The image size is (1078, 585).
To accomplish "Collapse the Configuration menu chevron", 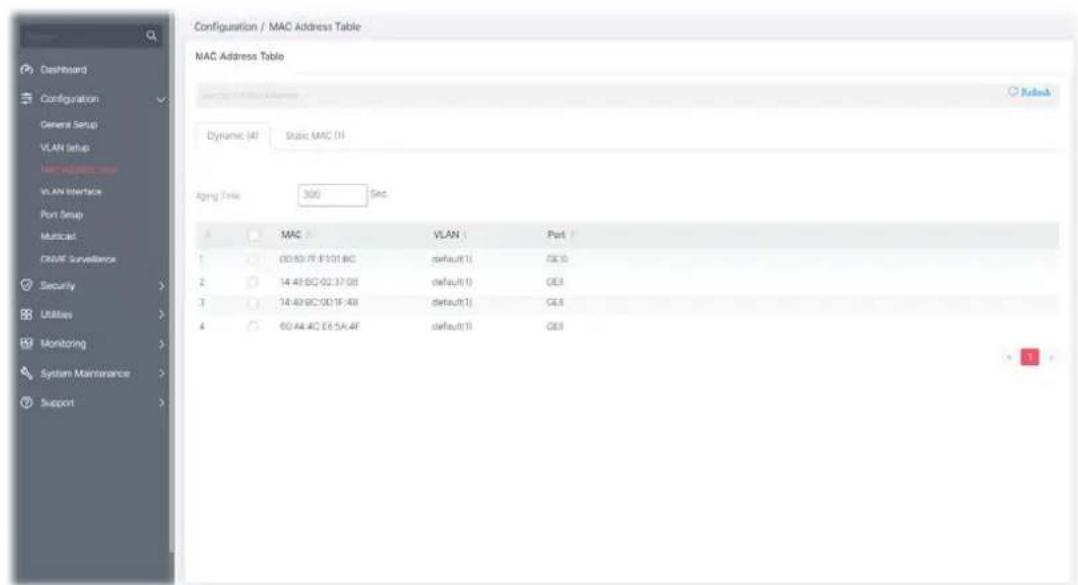I will coord(161,100).
